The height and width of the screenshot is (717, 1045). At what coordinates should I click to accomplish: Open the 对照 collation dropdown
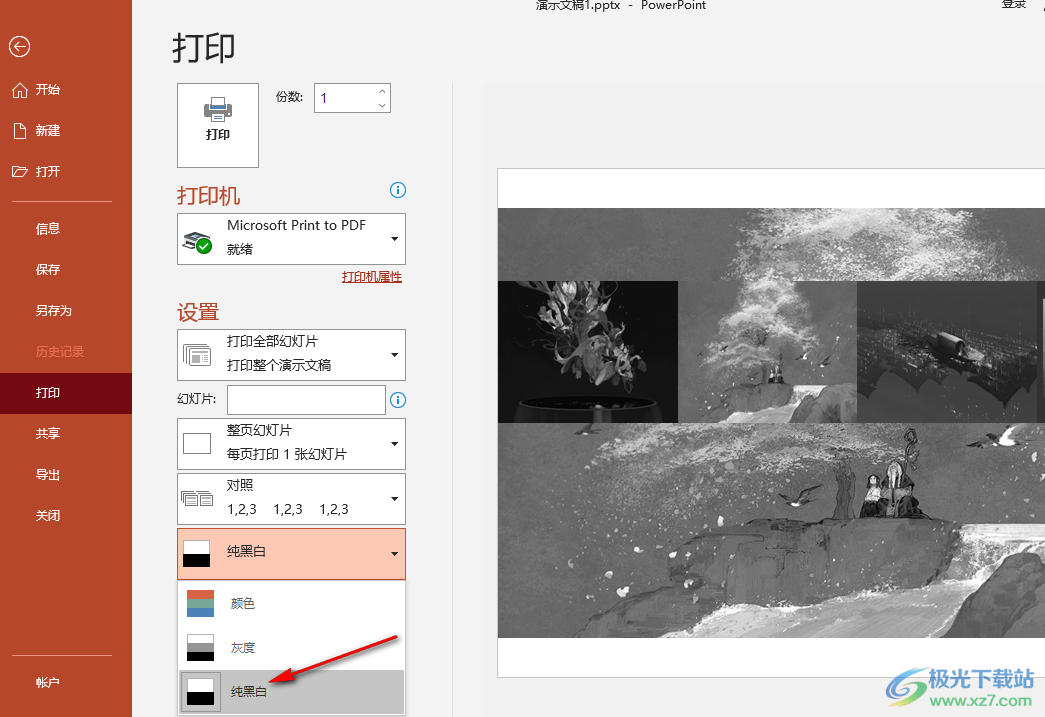pyautogui.click(x=291, y=499)
